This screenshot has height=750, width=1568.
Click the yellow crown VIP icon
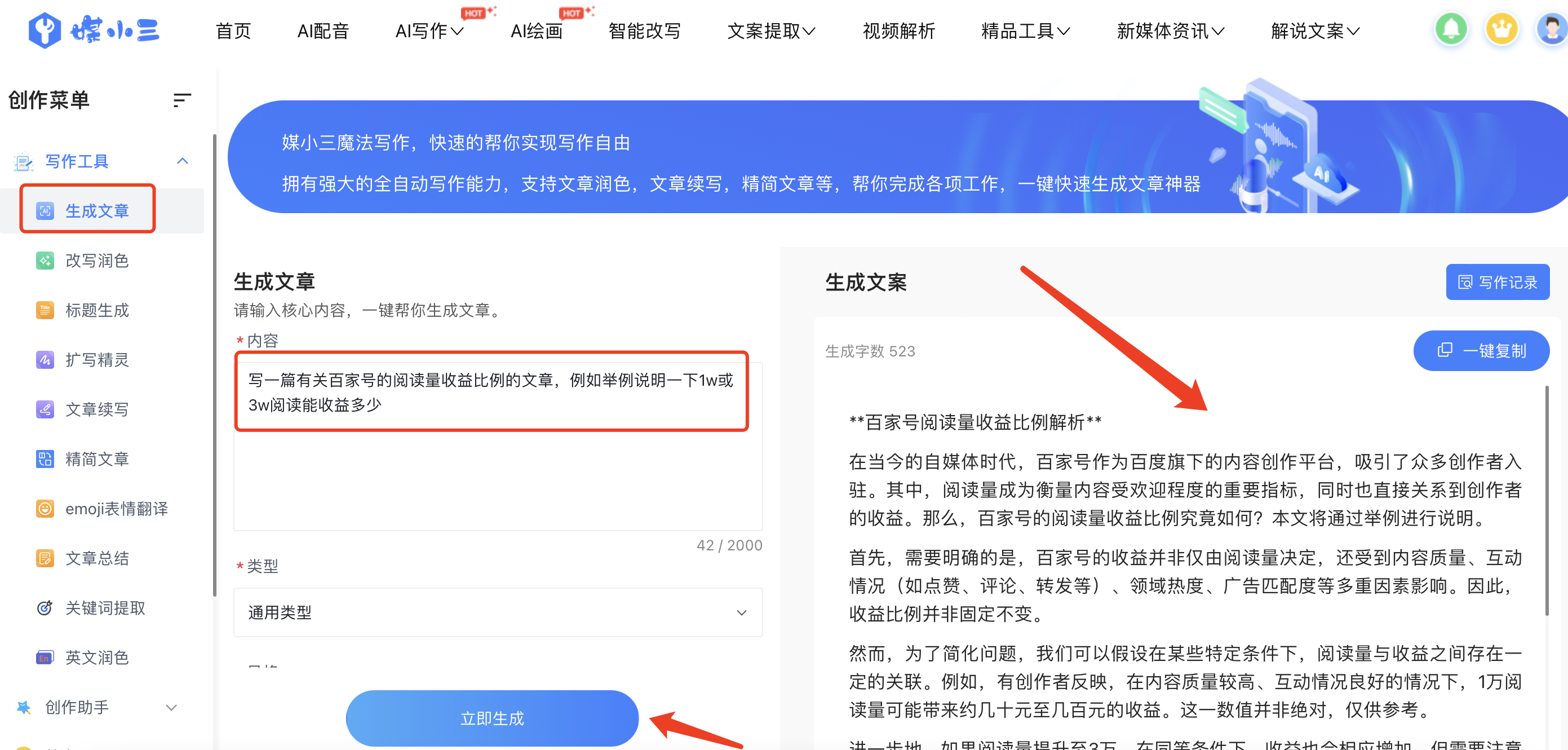click(x=1501, y=29)
